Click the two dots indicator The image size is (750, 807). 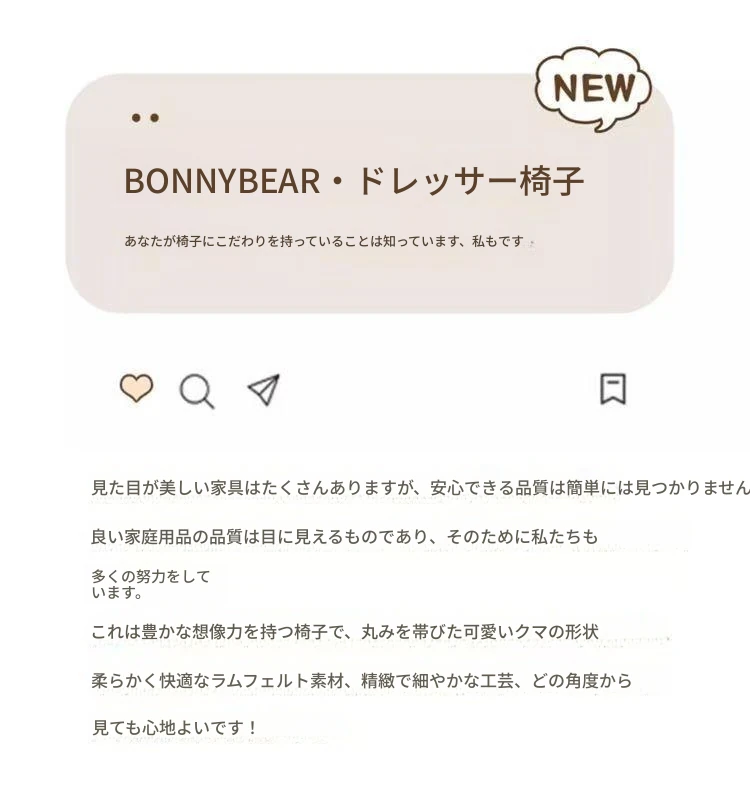pyautogui.click(x=145, y=118)
